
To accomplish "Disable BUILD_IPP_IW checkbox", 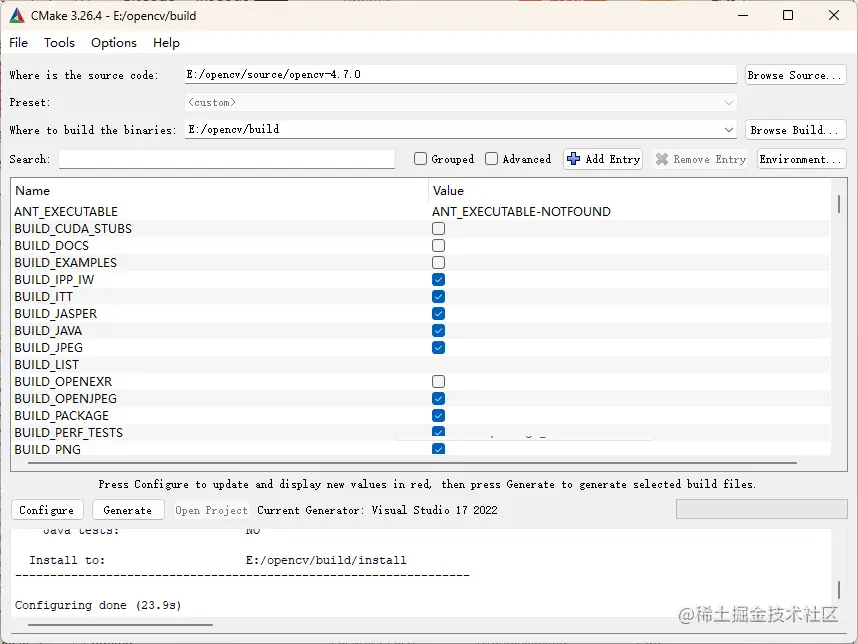I will (x=438, y=280).
